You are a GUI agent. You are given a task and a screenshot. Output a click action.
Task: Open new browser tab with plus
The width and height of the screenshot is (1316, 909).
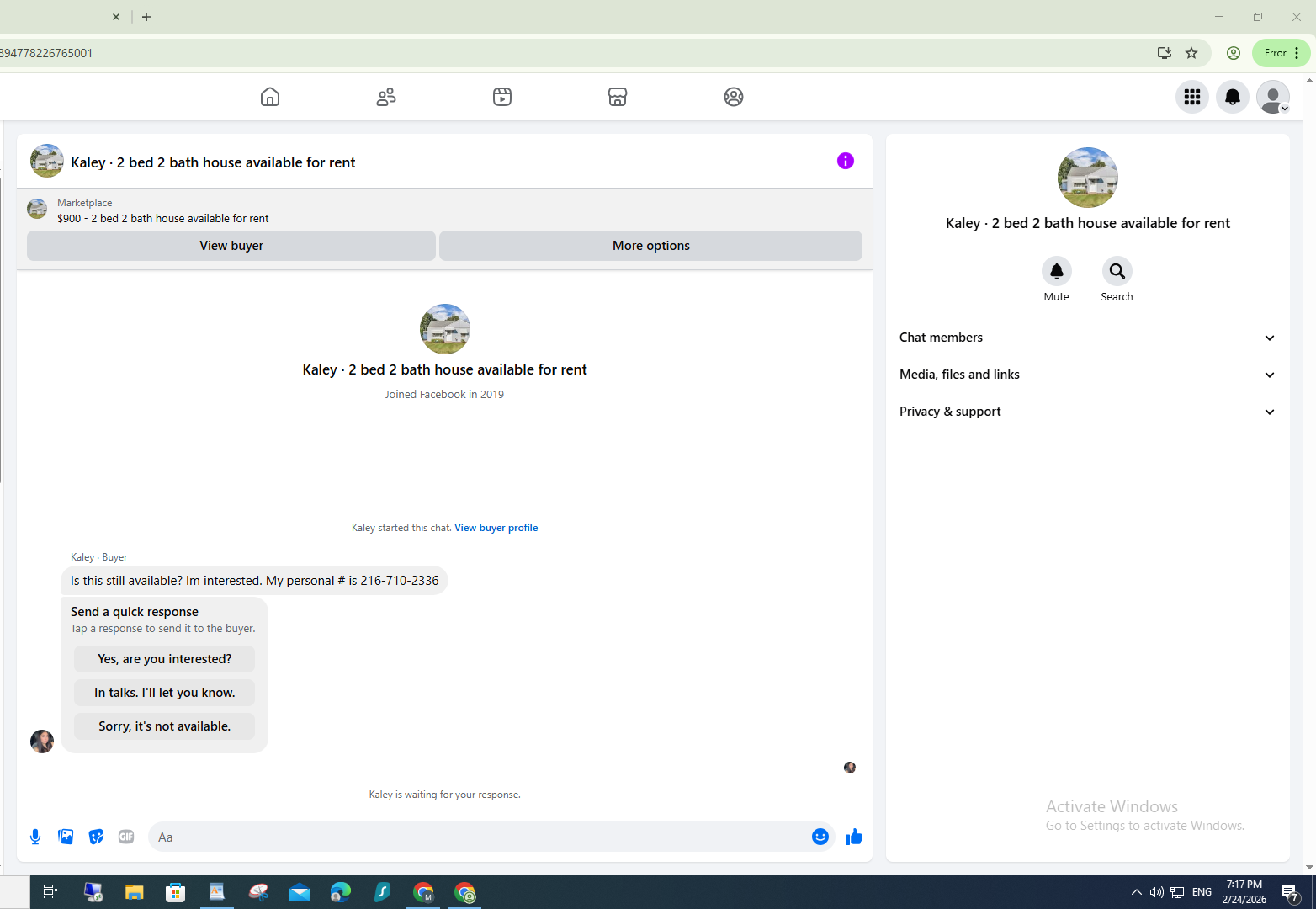(x=146, y=17)
